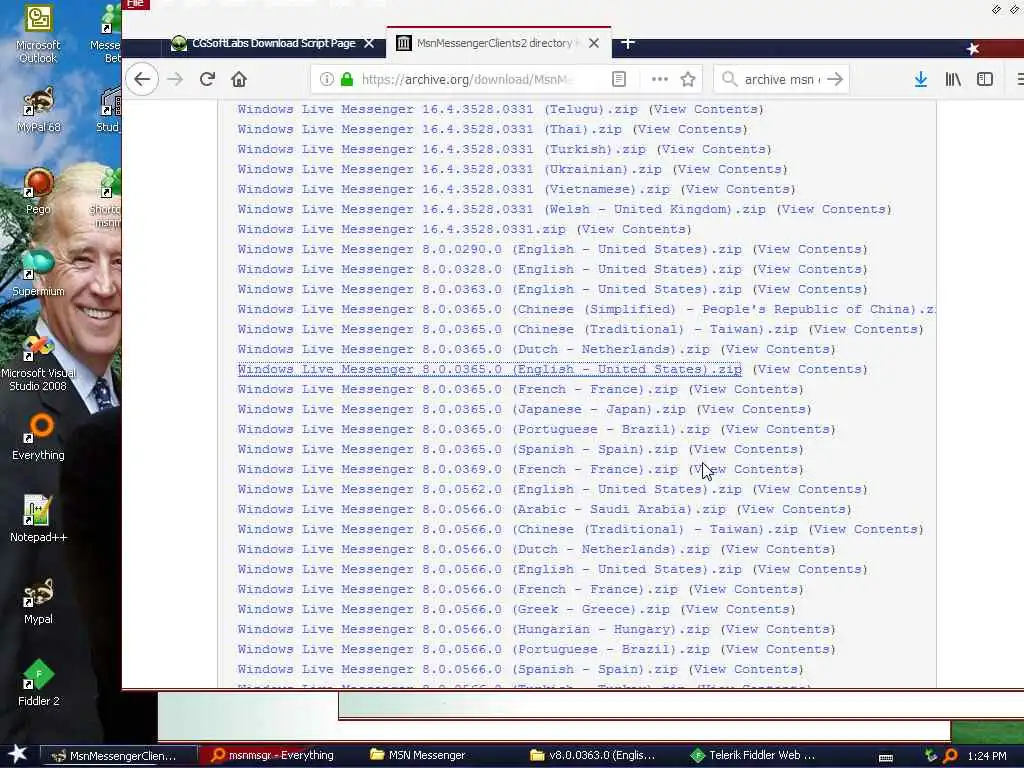The width and height of the screenshot is (1024, 768).
Task: Download 8.0.0566.0 Hungarian Hungary zip
Action: [473, 630]
